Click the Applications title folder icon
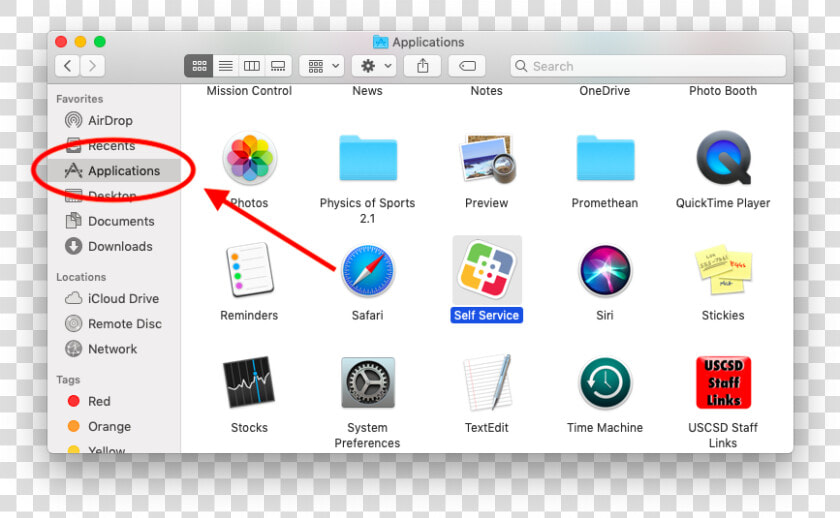This screenshot has width=840, height=518. click(380, 42)
